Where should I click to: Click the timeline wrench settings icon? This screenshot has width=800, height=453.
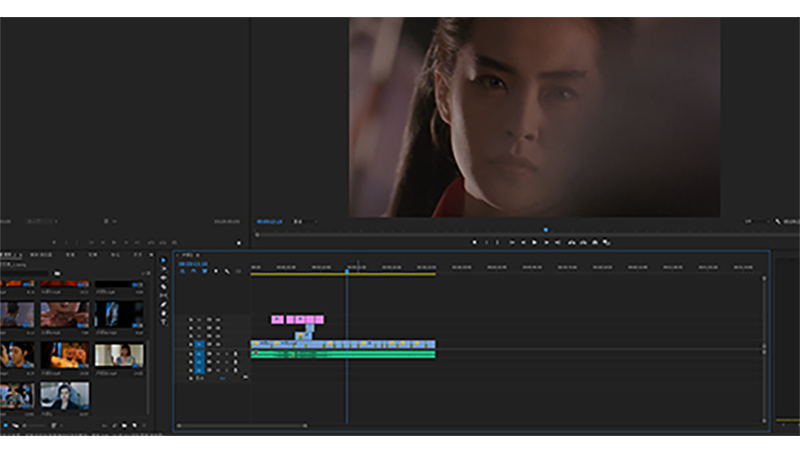pyautogui.click(x=228, y=271)
